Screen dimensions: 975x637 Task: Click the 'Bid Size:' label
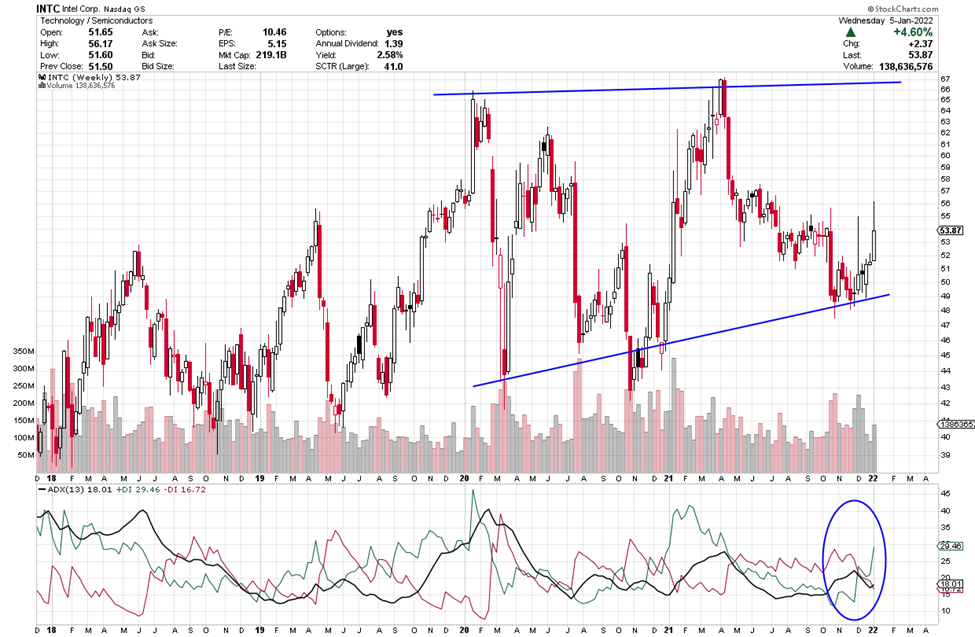tap(158, 66)
